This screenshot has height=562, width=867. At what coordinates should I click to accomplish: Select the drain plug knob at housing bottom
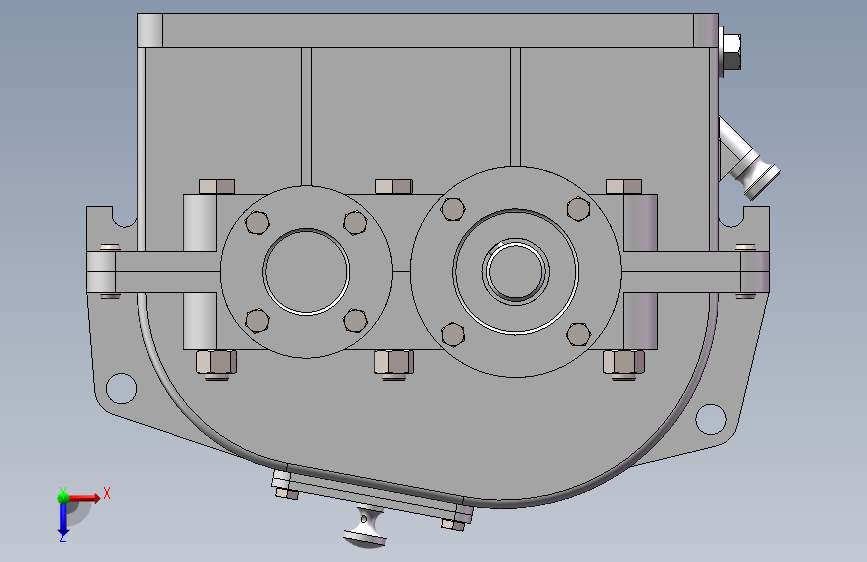[367, 527]
